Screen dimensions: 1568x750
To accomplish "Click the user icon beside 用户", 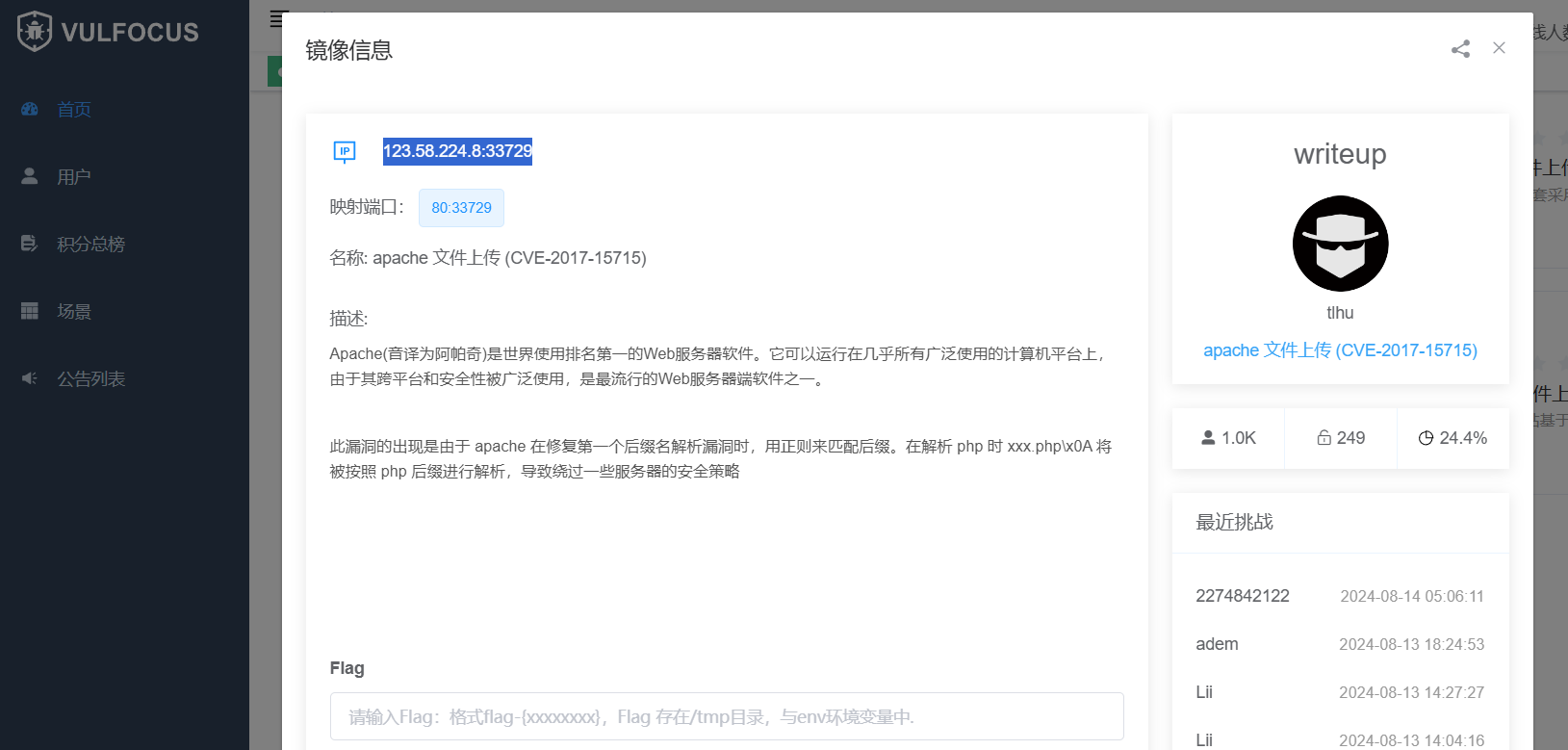I will pyautogui.click(x=30, y=176).
